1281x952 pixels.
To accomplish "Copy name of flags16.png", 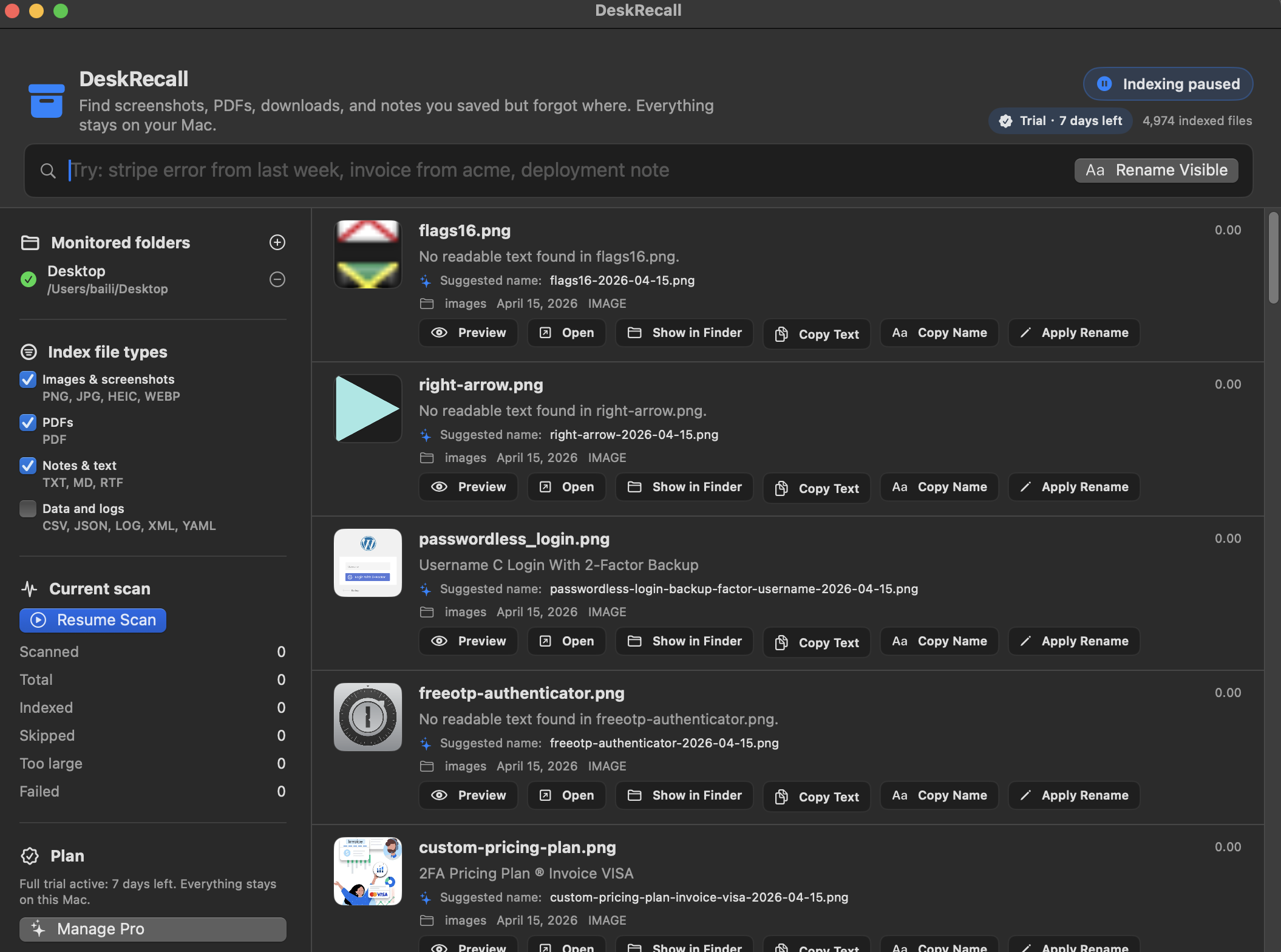I will (x=939, y=333).
